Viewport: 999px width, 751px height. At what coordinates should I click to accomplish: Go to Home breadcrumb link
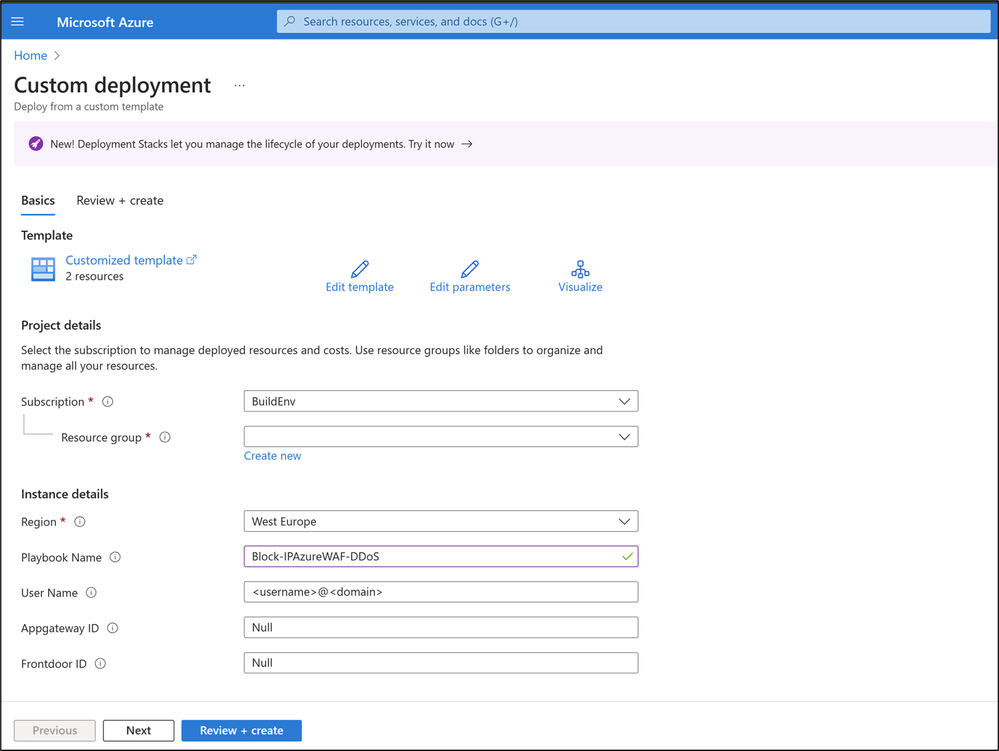(x=31, y=55)
